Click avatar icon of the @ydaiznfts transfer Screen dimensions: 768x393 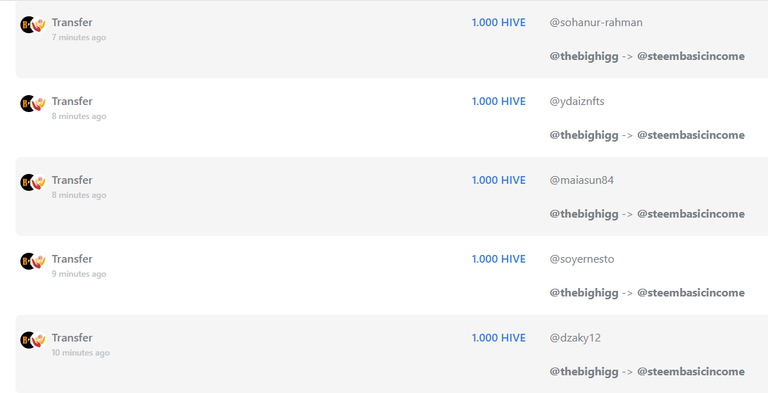[x=33, y=103]
